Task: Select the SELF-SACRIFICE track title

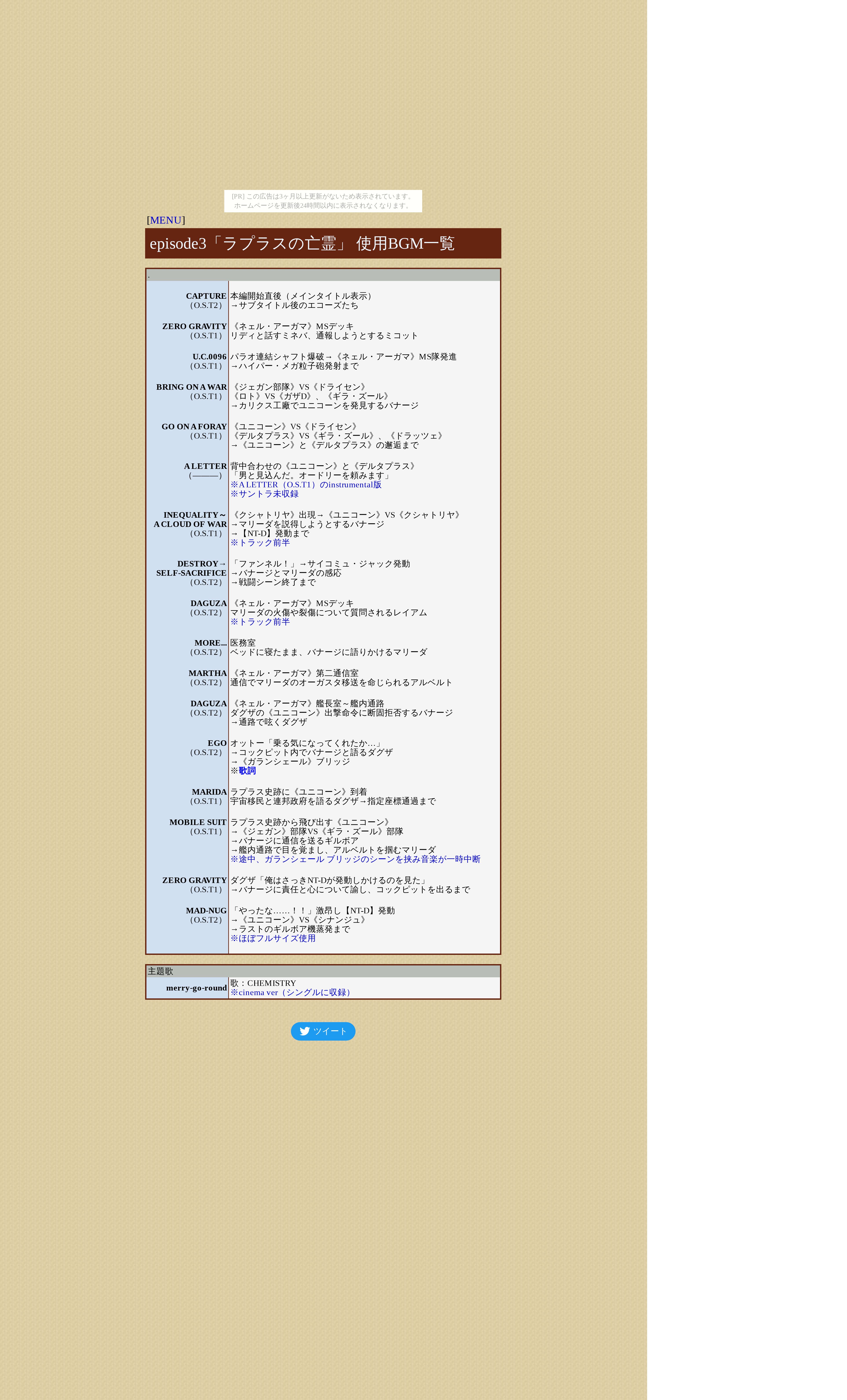Action: (x=192, y=573)
